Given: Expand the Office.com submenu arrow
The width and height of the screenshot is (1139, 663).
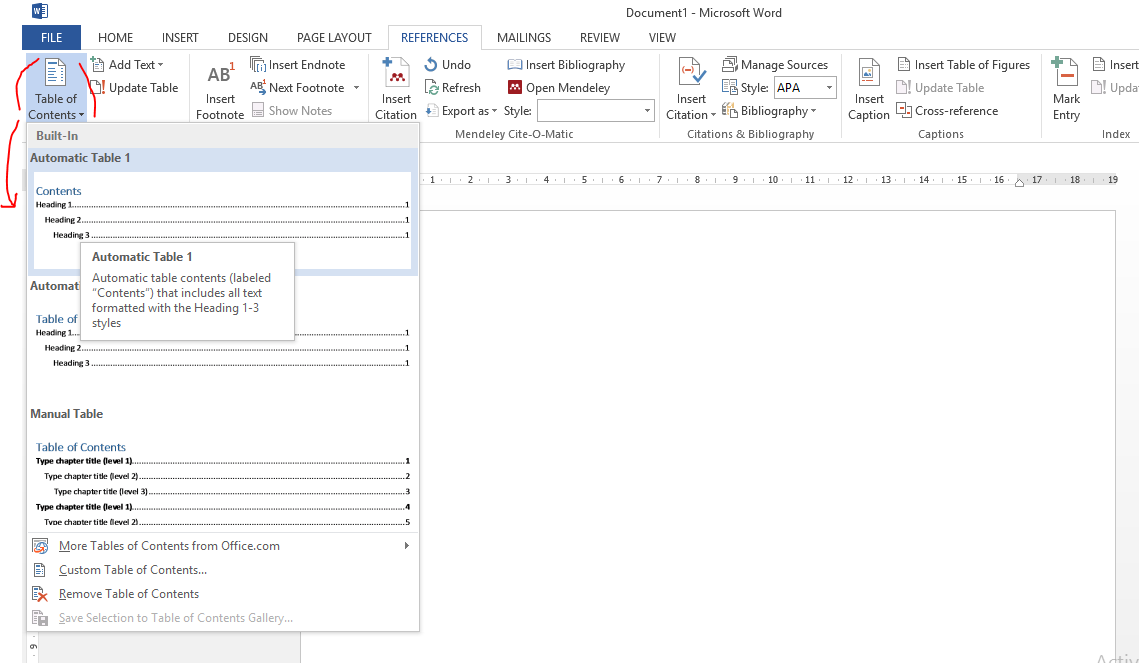Looking at the screenshot, I should click(407, 546).
